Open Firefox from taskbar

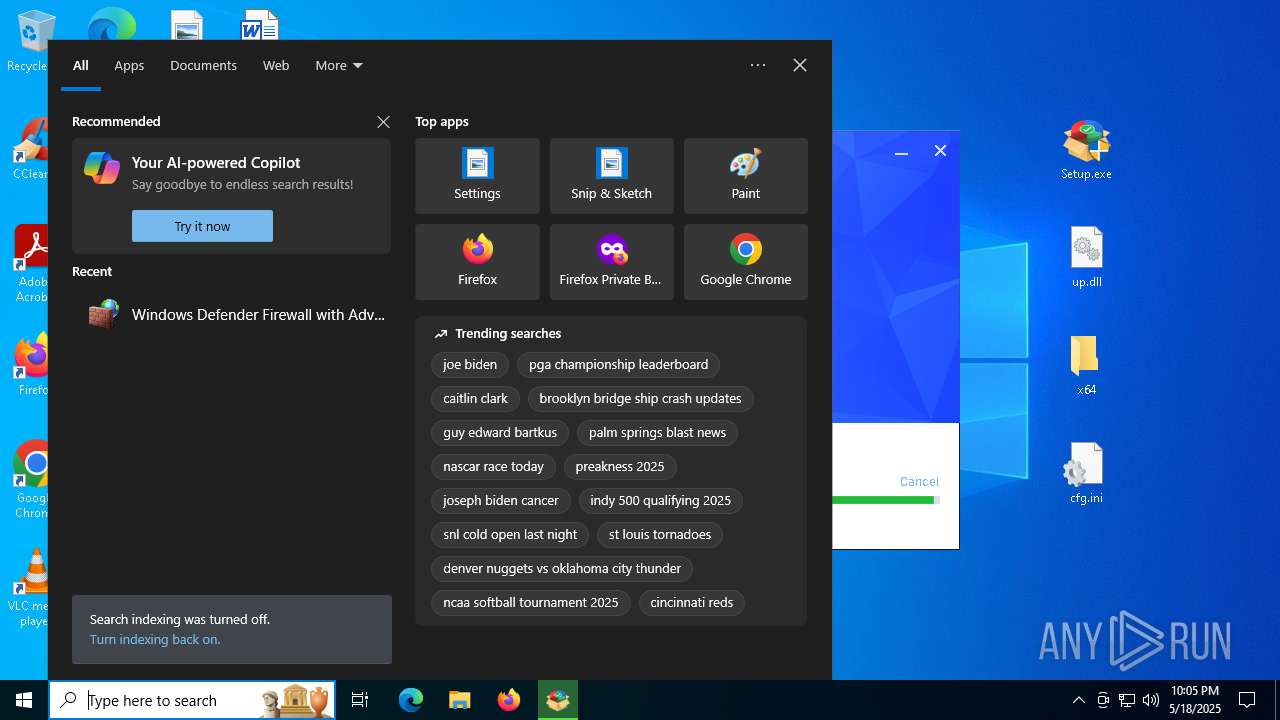pos(508,700)
